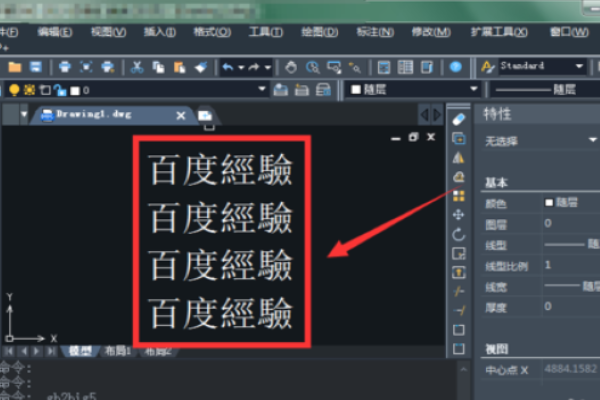Viewport: 600px width, 400px height.
Task: Select the Rotate tool
Action: [x=458, y=234]
